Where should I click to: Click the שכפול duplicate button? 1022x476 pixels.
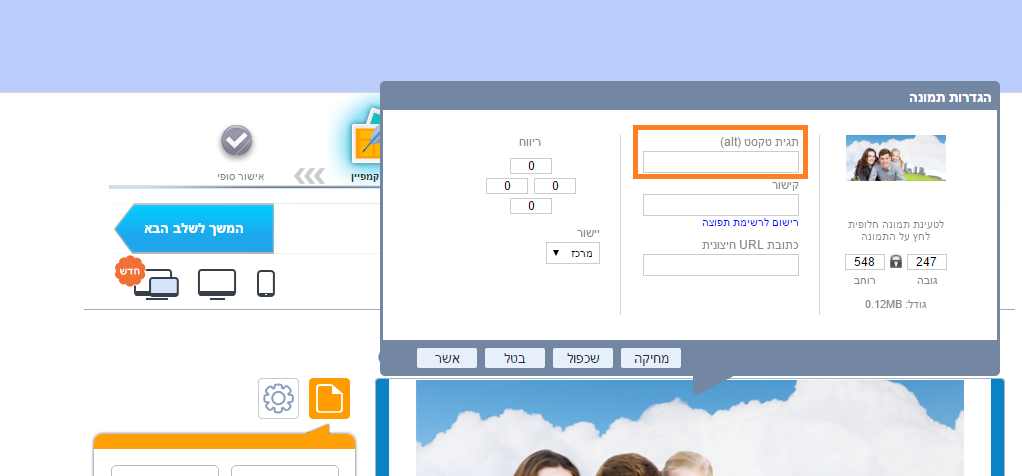(583, 358)
